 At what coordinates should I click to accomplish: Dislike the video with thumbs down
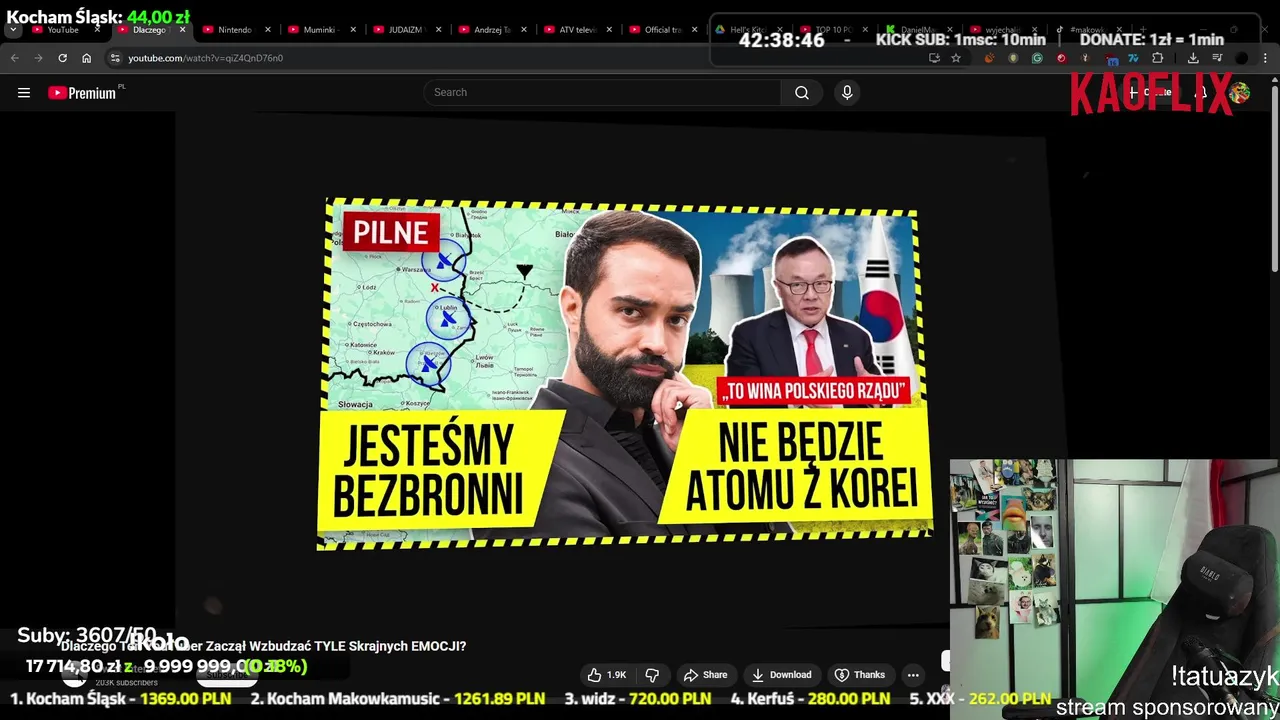pos(652,675)
